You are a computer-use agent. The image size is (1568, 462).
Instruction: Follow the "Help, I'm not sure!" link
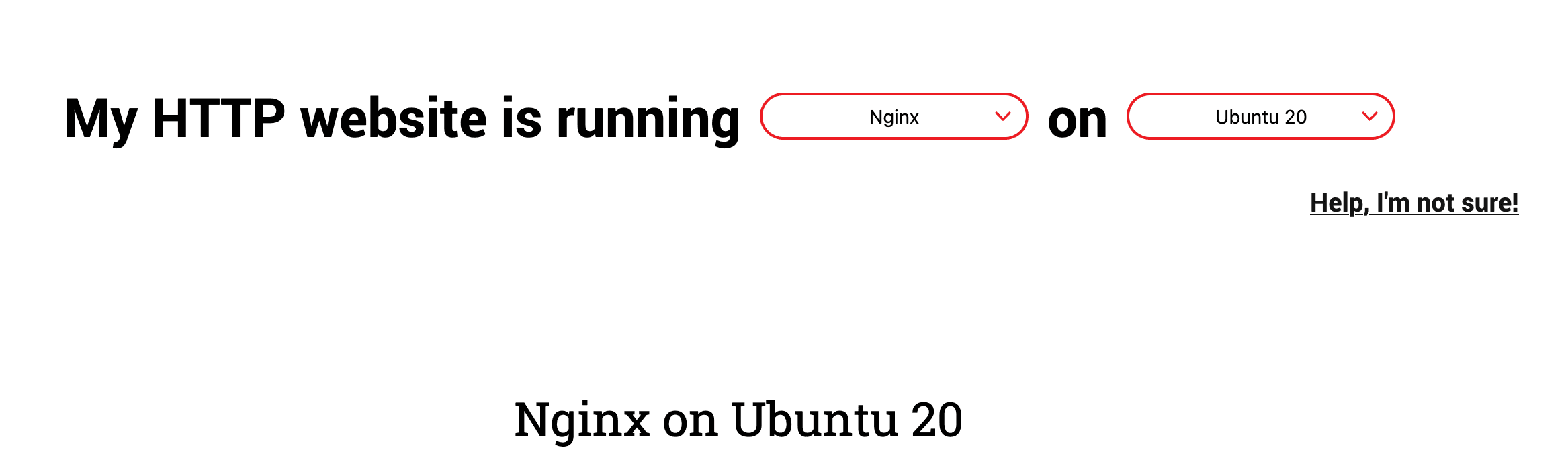click(1414, 203)
